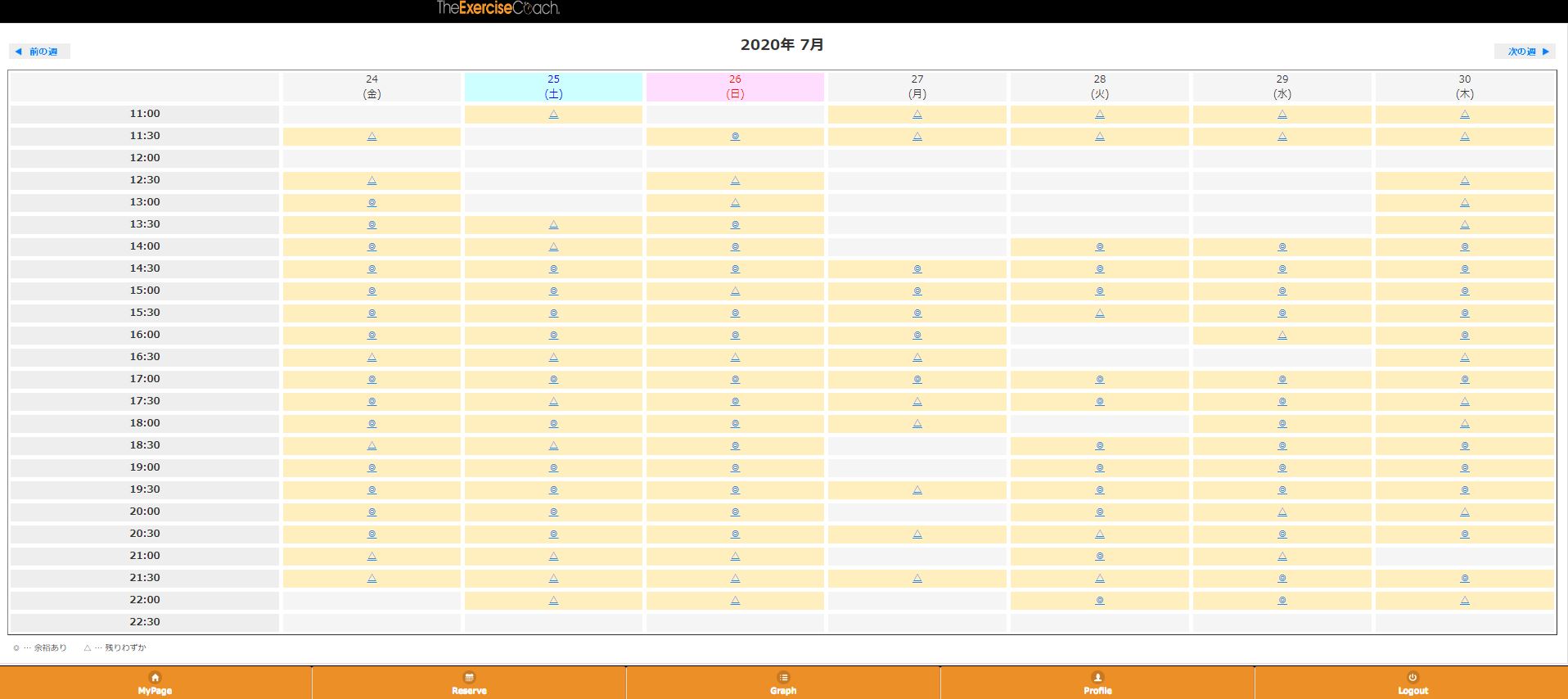Select the 21:00 slot on Tuesday 28

pyautogui.click(x=1100, y=557)
